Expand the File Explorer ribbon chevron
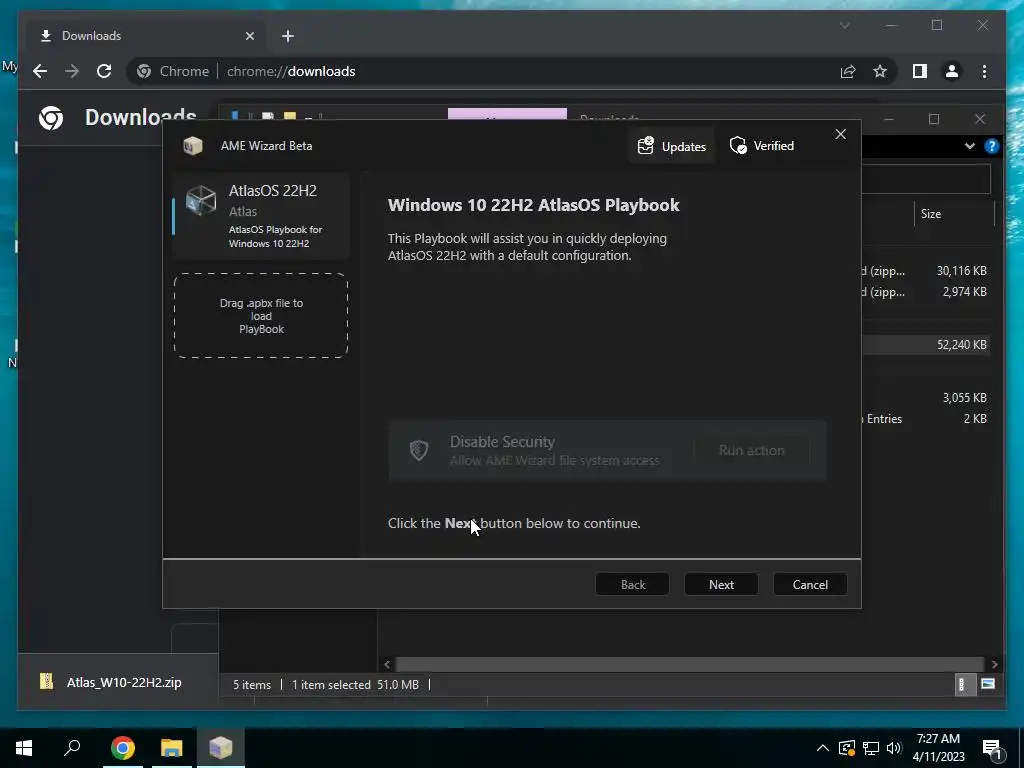Screen dimensions: 1024x768 pos(970,146)
